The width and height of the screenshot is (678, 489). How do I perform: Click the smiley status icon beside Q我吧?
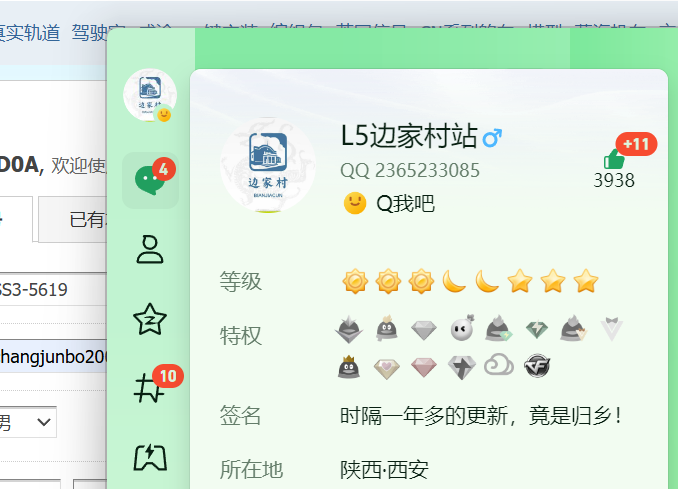click(x=354, y=204)
